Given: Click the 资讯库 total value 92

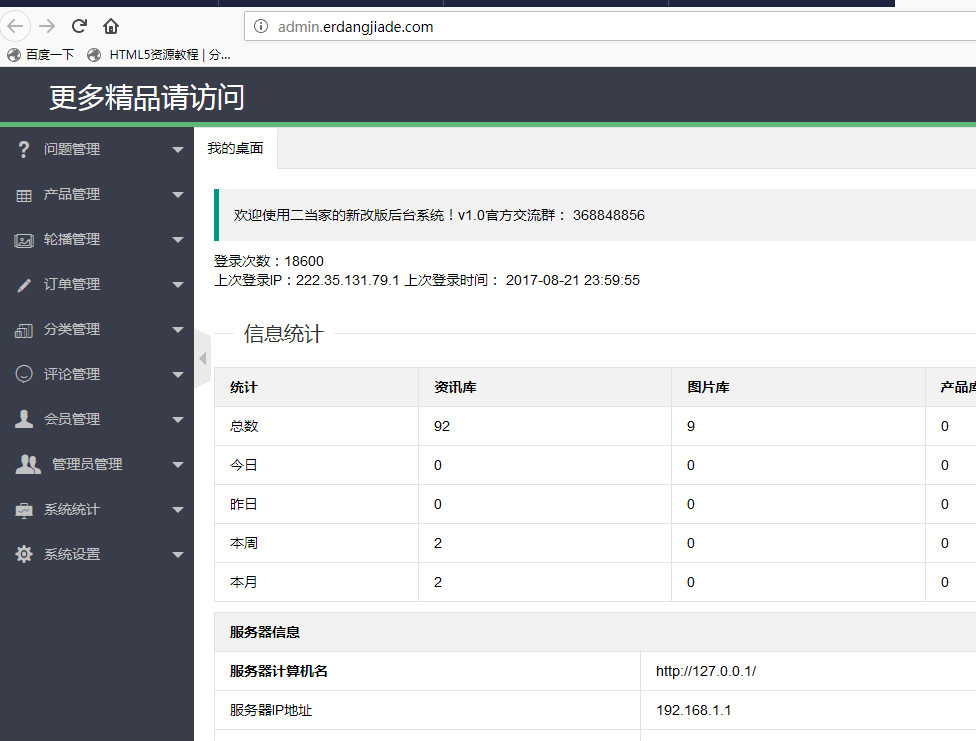Looking at the screenshot, I should [442, 427].
